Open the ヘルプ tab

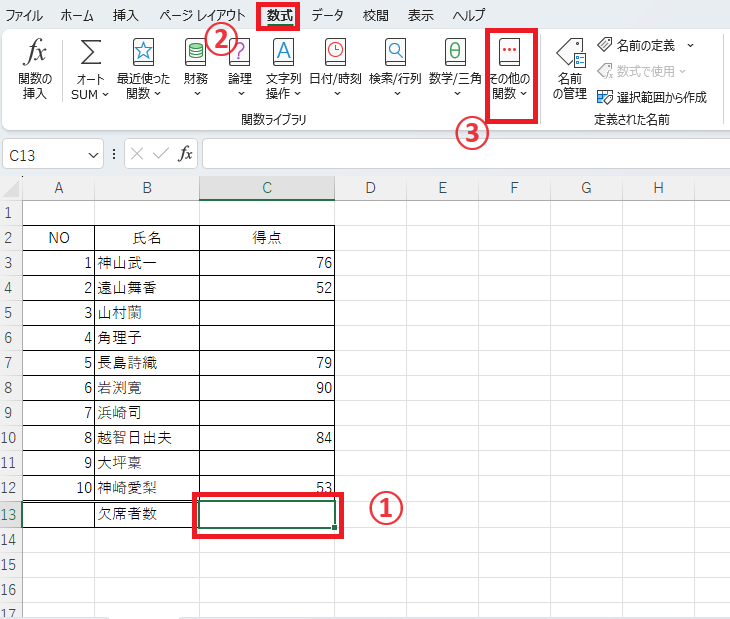click(469, 15)
